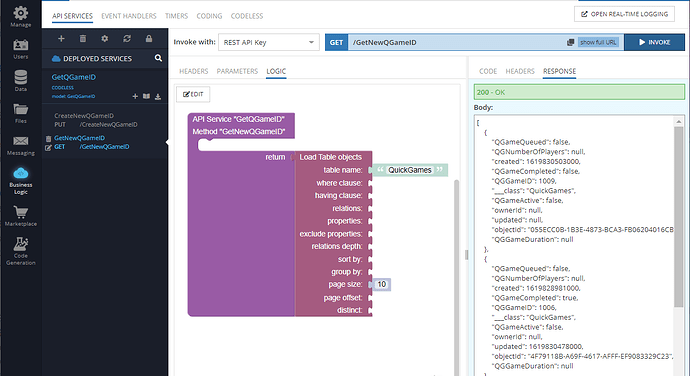Open request HEADERS tab
This screenshot has width=690, height=376.
coord(194,71)
